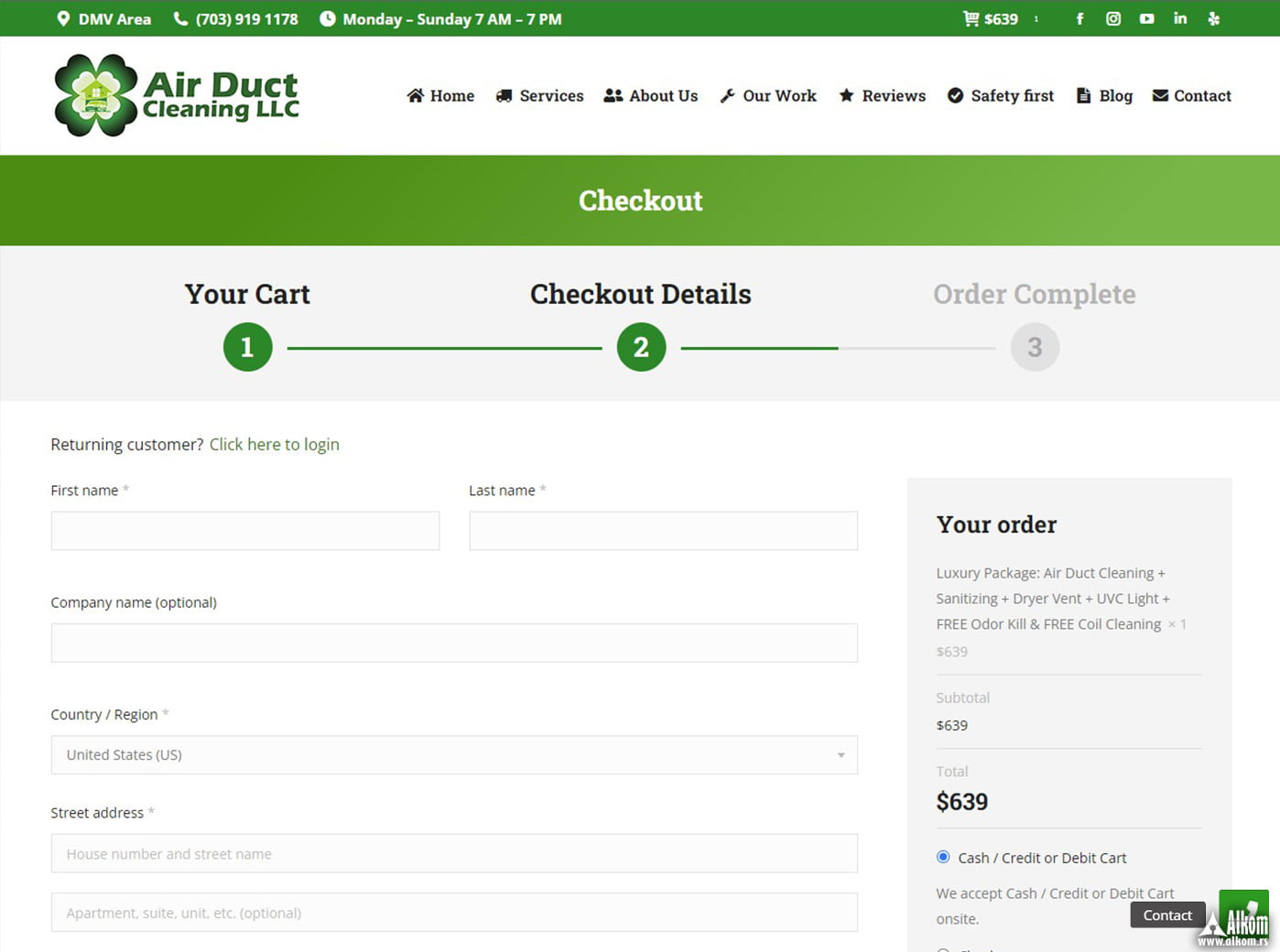Viewport: 1280px width, 952px height.
Task: Expand the Country / Region dropdown
Action: (x=454, y=755)
